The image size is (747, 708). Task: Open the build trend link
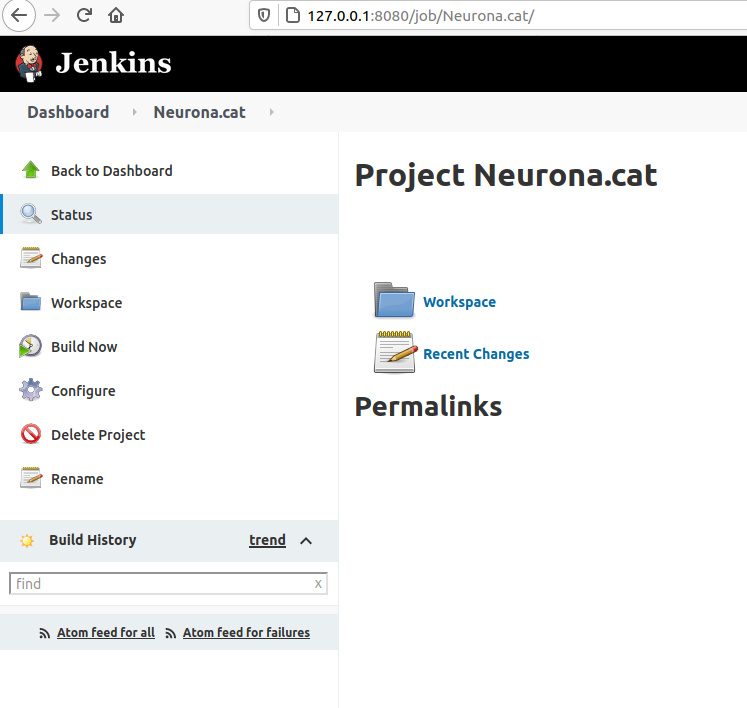(x=267, y=540)
